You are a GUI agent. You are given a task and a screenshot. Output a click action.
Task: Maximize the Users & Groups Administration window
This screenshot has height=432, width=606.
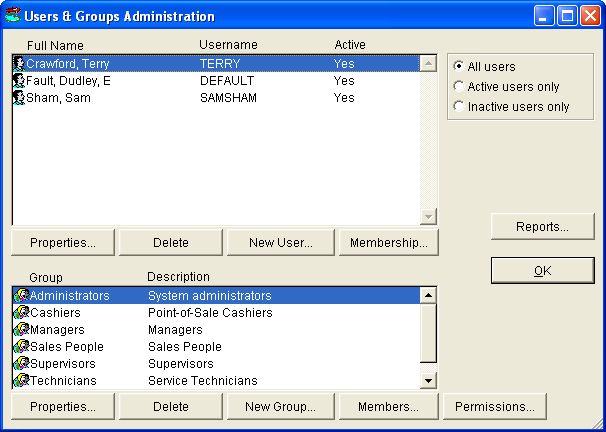pyautogui.click(x=567, y=16)
